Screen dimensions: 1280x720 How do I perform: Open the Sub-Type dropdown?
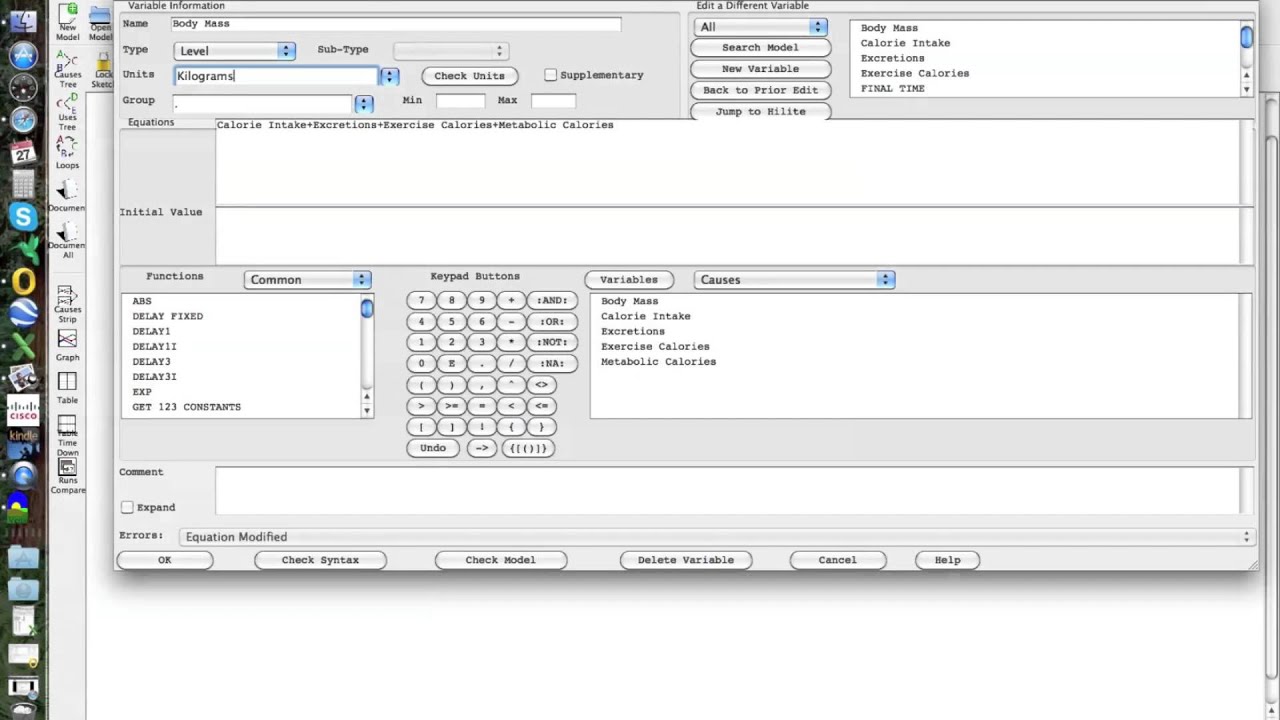pyautogui.click(x=451, y=50)
